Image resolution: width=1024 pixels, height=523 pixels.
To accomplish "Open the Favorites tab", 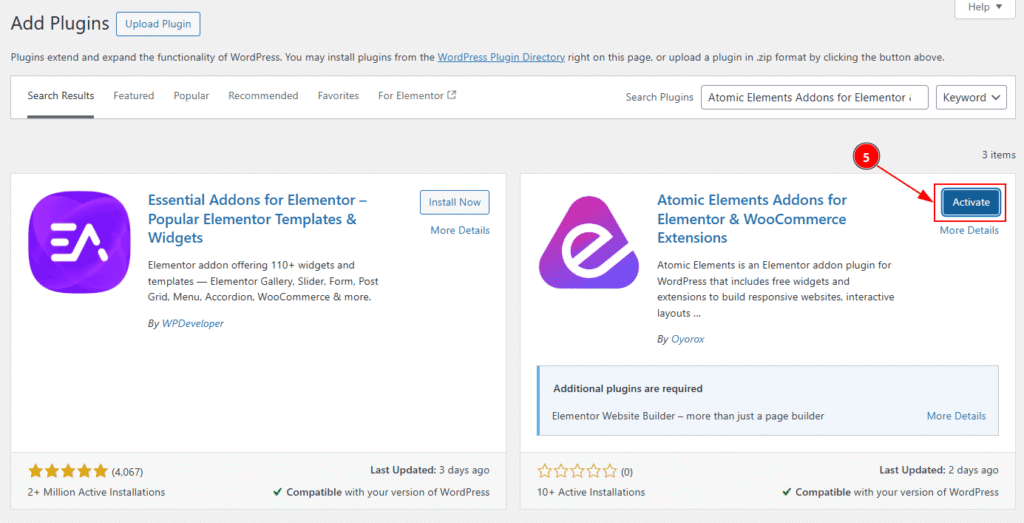I will (x=338, y=96).
